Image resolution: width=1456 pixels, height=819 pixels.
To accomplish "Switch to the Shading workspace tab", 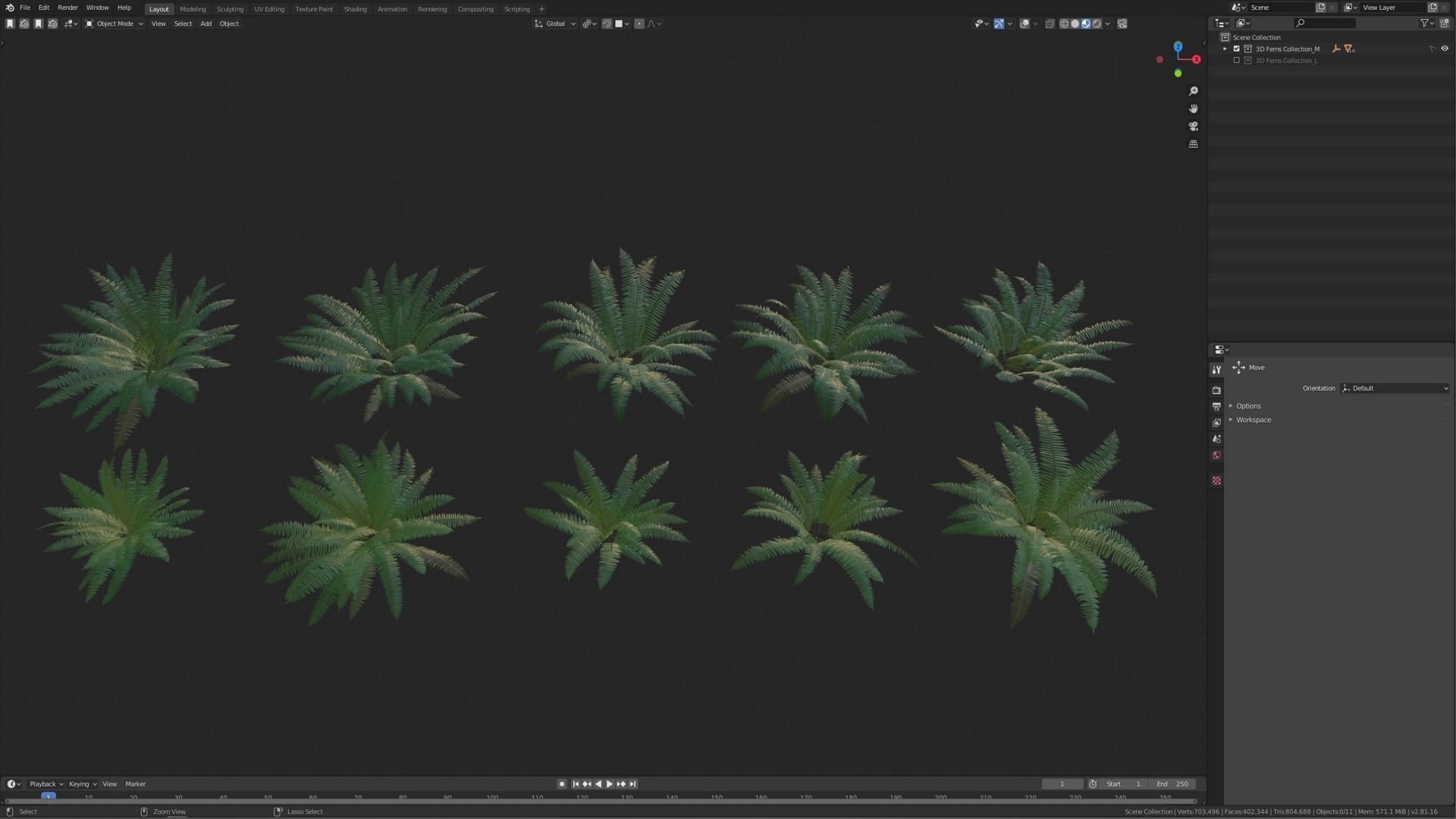I will [x=355, y=9].
